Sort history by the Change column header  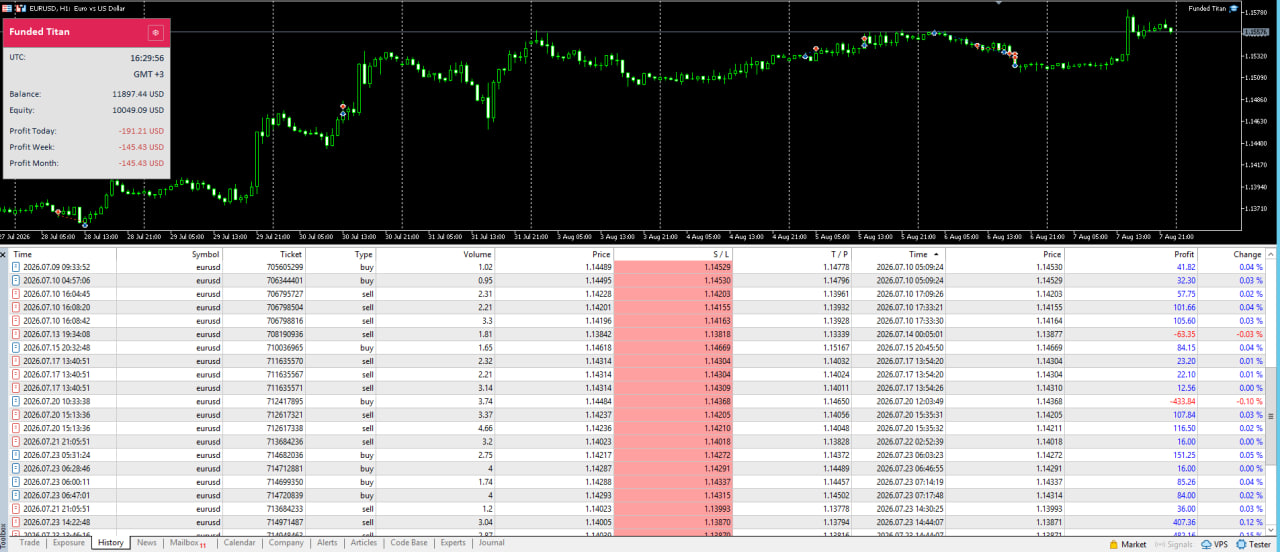click(x=1233, y=254)
